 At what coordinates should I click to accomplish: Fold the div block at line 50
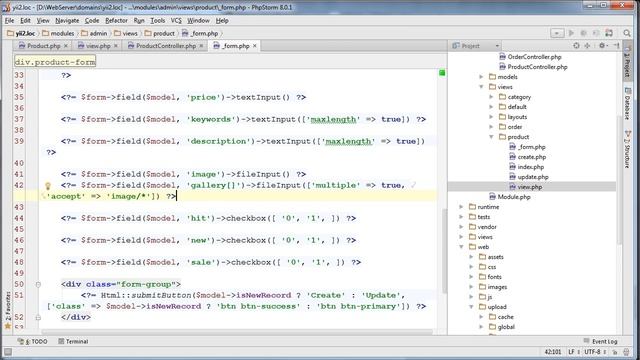click(38, 284)
